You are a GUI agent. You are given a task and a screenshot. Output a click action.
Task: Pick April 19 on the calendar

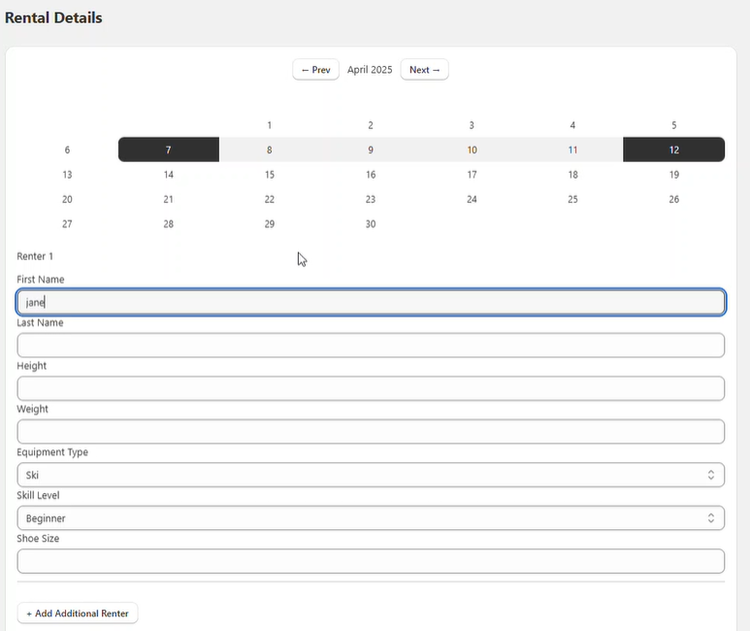[x=674, y=174]
